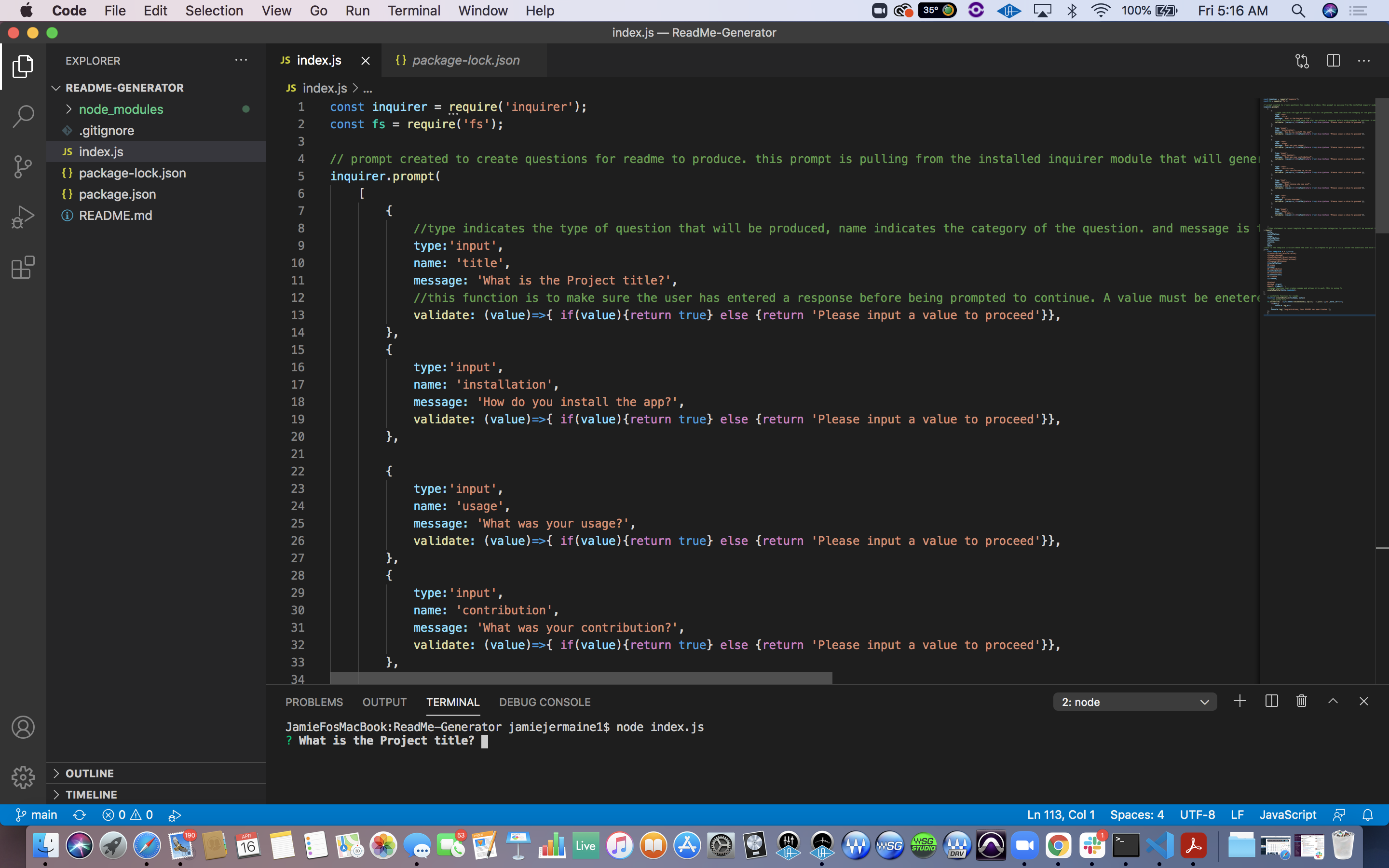1389x868 pixels.
Task: Open the Extensions view
Action: [23, 267]
